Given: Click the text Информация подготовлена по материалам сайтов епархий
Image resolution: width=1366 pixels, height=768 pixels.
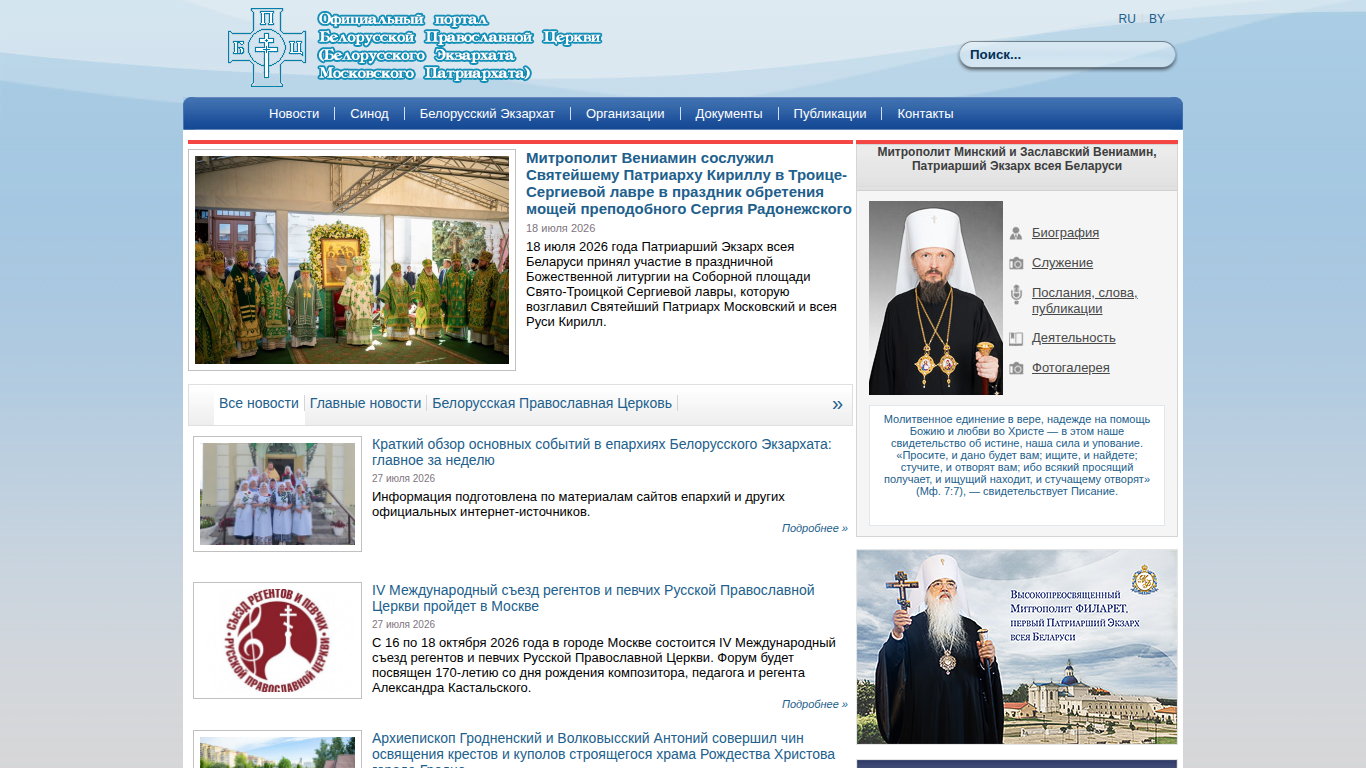Looking at the screenshot, I should point(578,504).
